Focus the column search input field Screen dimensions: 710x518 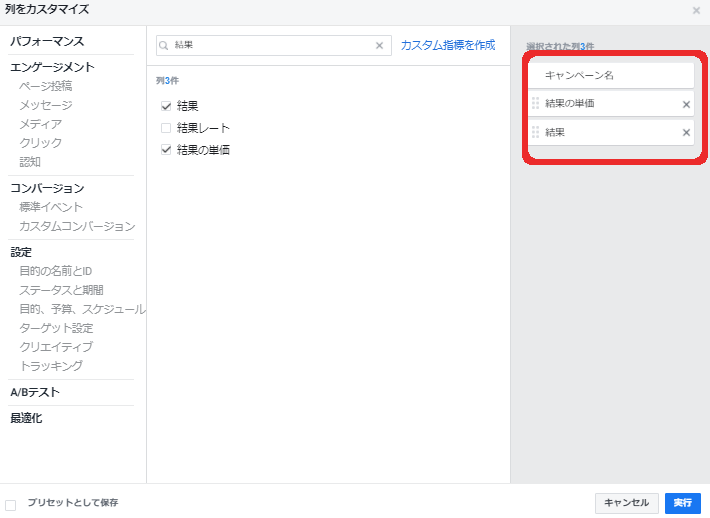pyautogui.click(x=273, y=45)
